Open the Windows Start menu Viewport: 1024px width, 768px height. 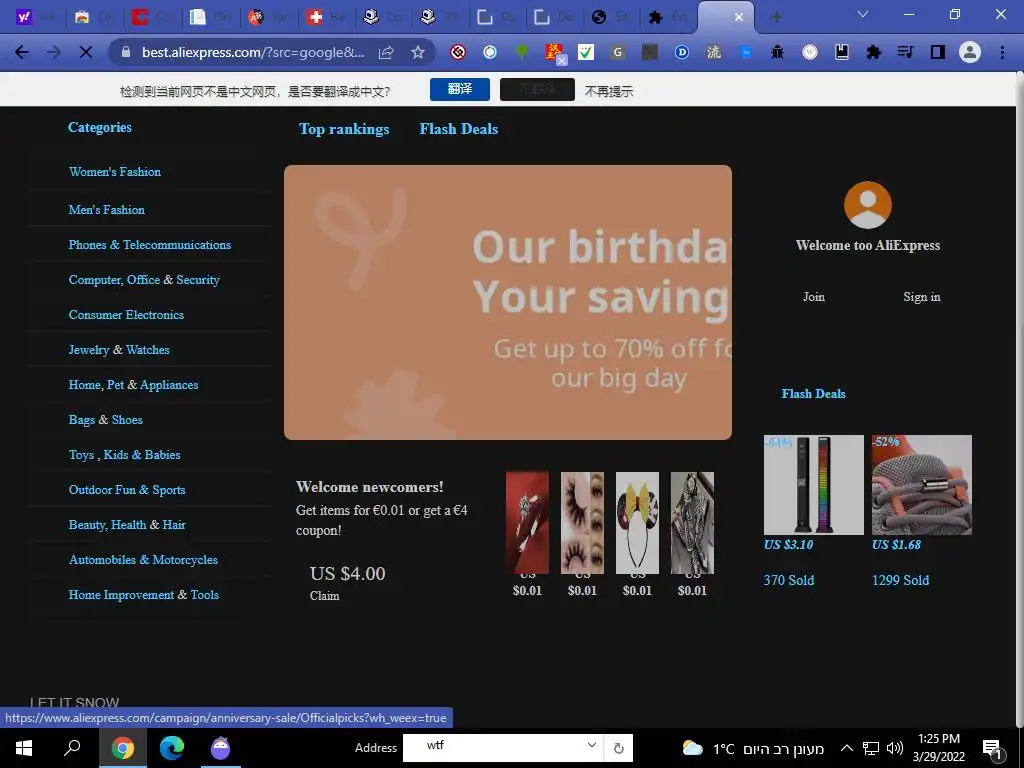pyautogui.click(x=24, y=748)
